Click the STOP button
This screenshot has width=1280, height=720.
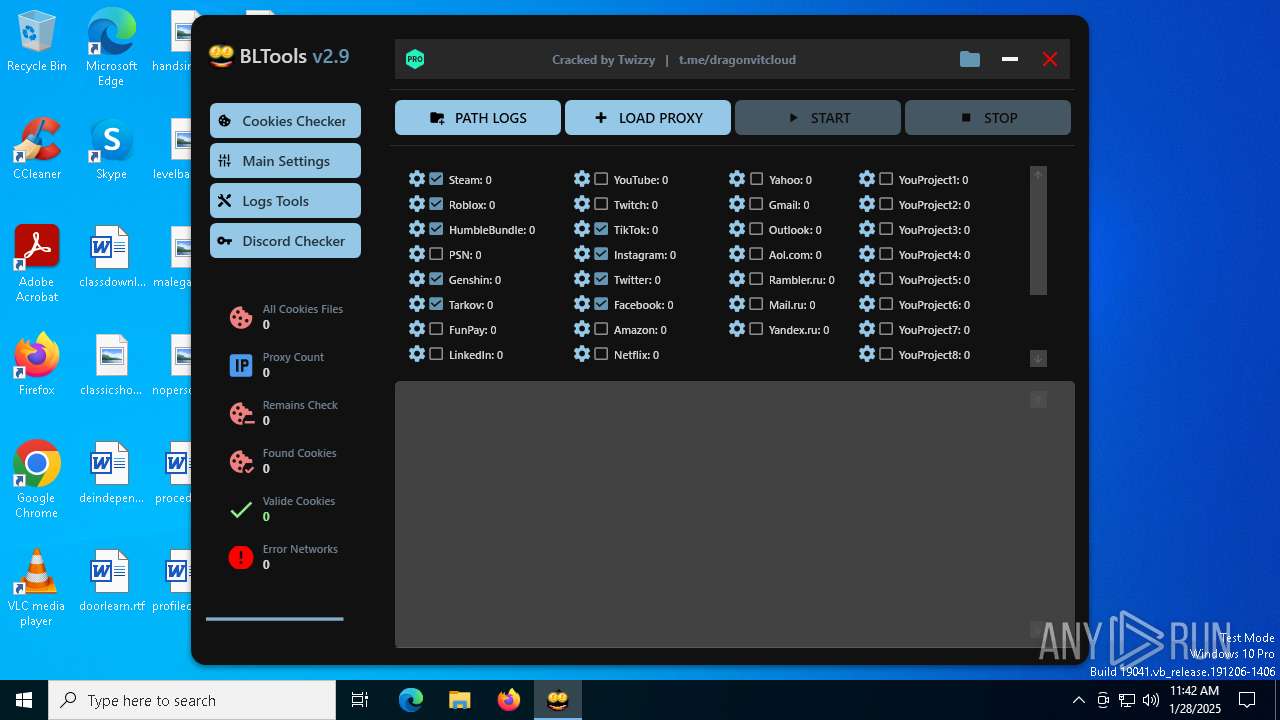point(988,117)
